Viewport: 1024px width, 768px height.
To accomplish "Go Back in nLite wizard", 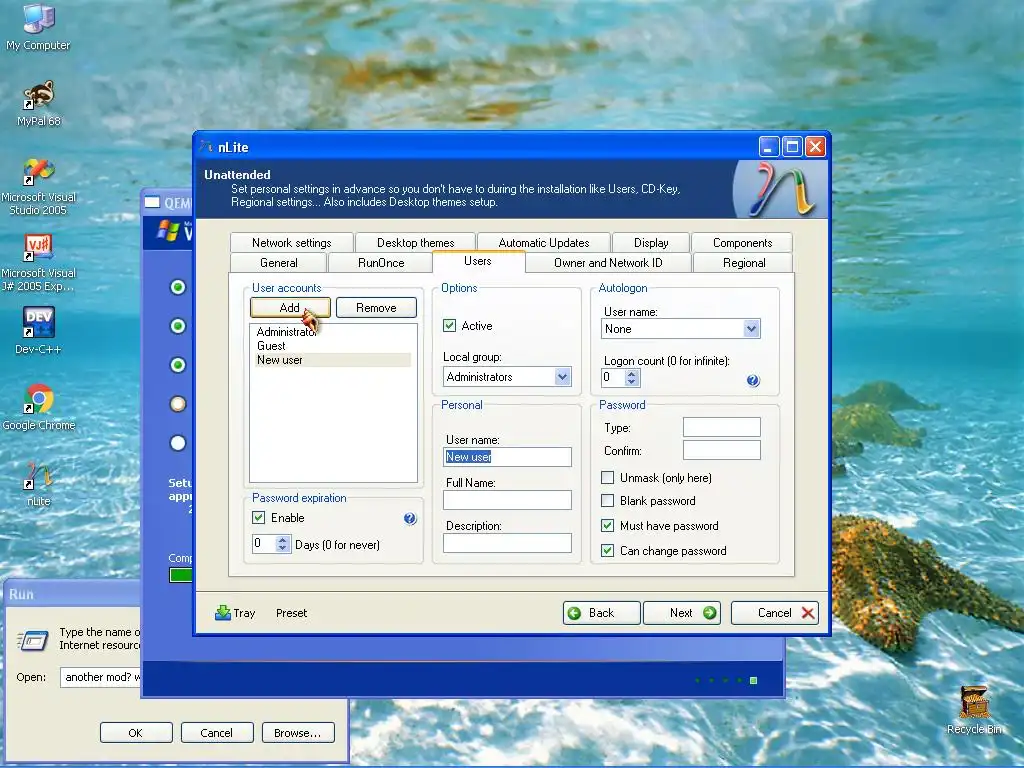I will 601,613.
